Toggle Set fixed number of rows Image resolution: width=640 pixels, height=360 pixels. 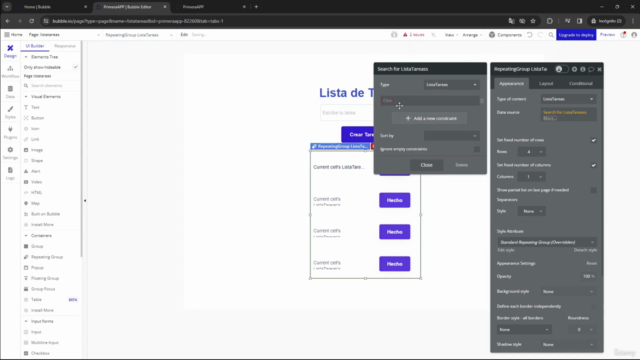[593, 140]
